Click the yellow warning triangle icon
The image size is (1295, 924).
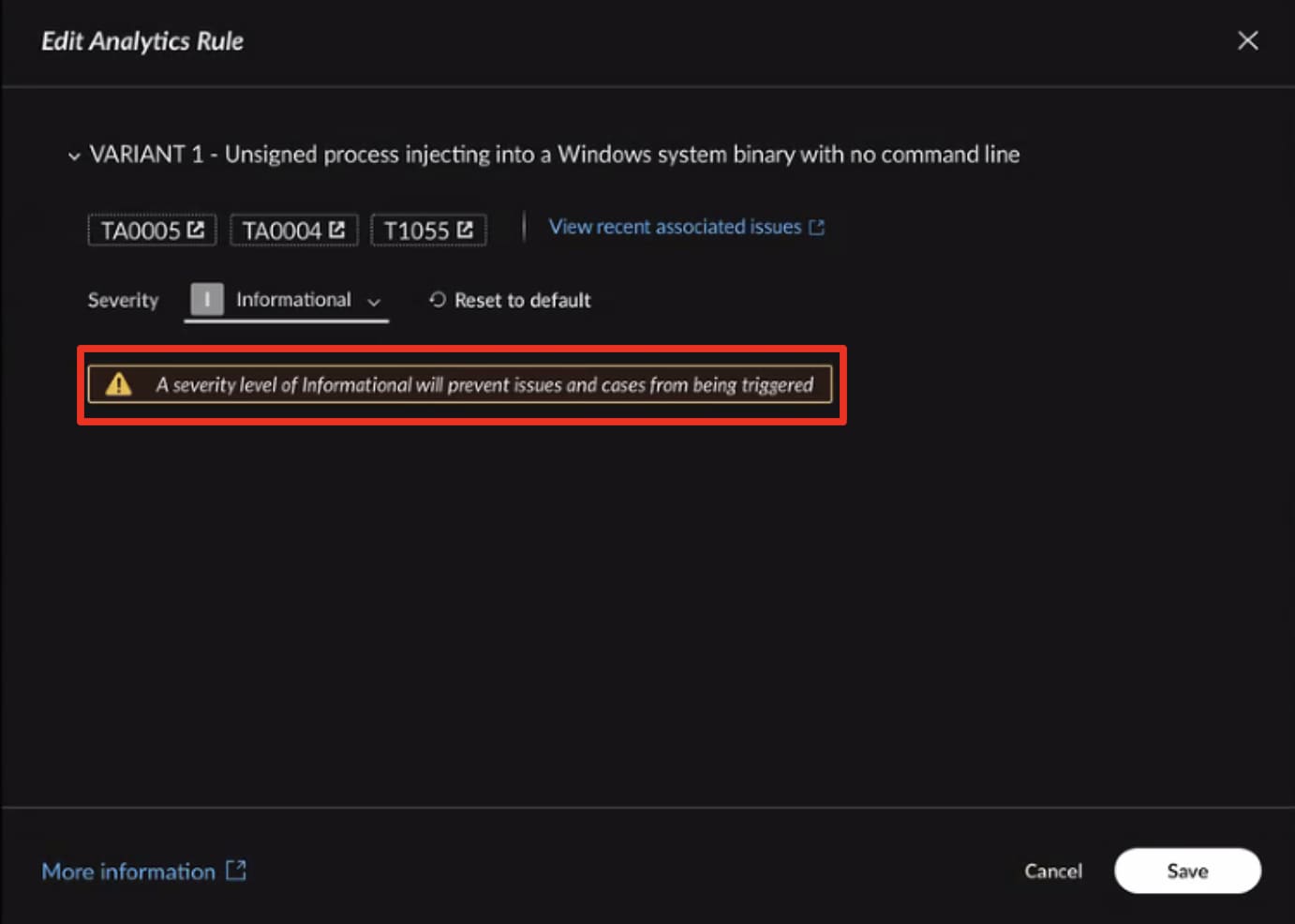click(x=119, y=384)
